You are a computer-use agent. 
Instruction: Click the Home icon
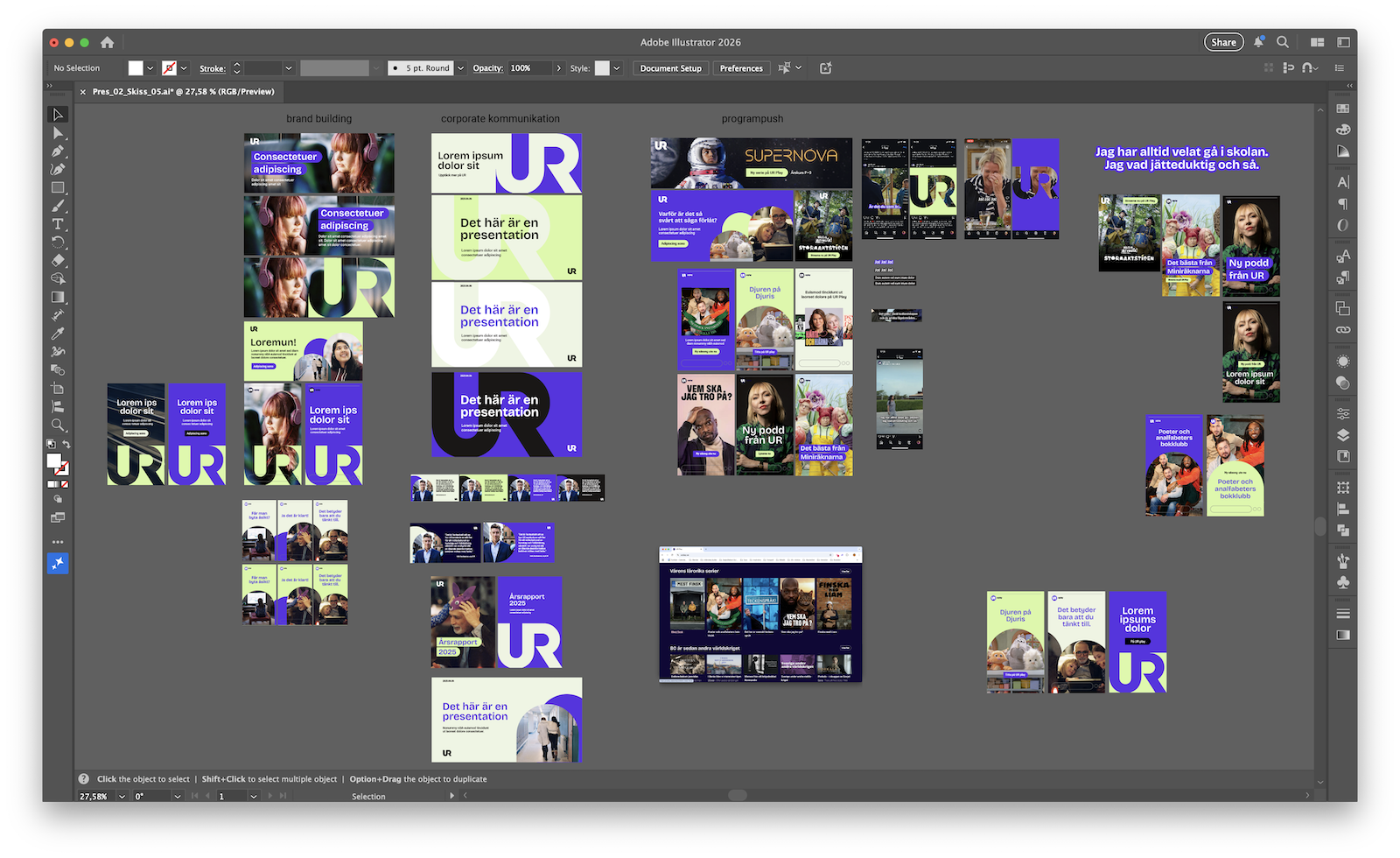[x=108, y=42]
